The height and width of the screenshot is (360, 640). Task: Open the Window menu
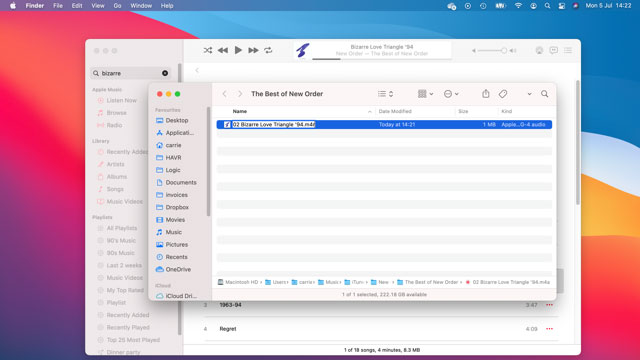tap(141, 6)
